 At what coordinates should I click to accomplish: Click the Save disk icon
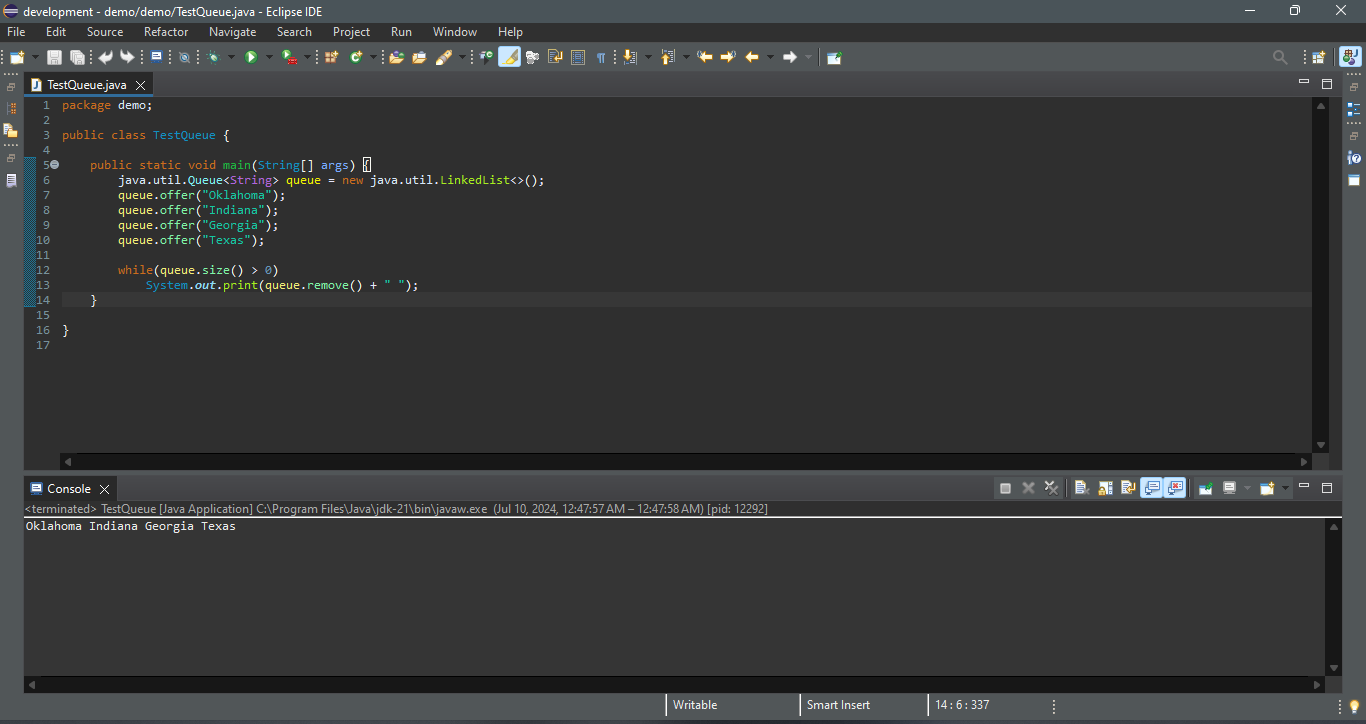click(x=55, y=58)
